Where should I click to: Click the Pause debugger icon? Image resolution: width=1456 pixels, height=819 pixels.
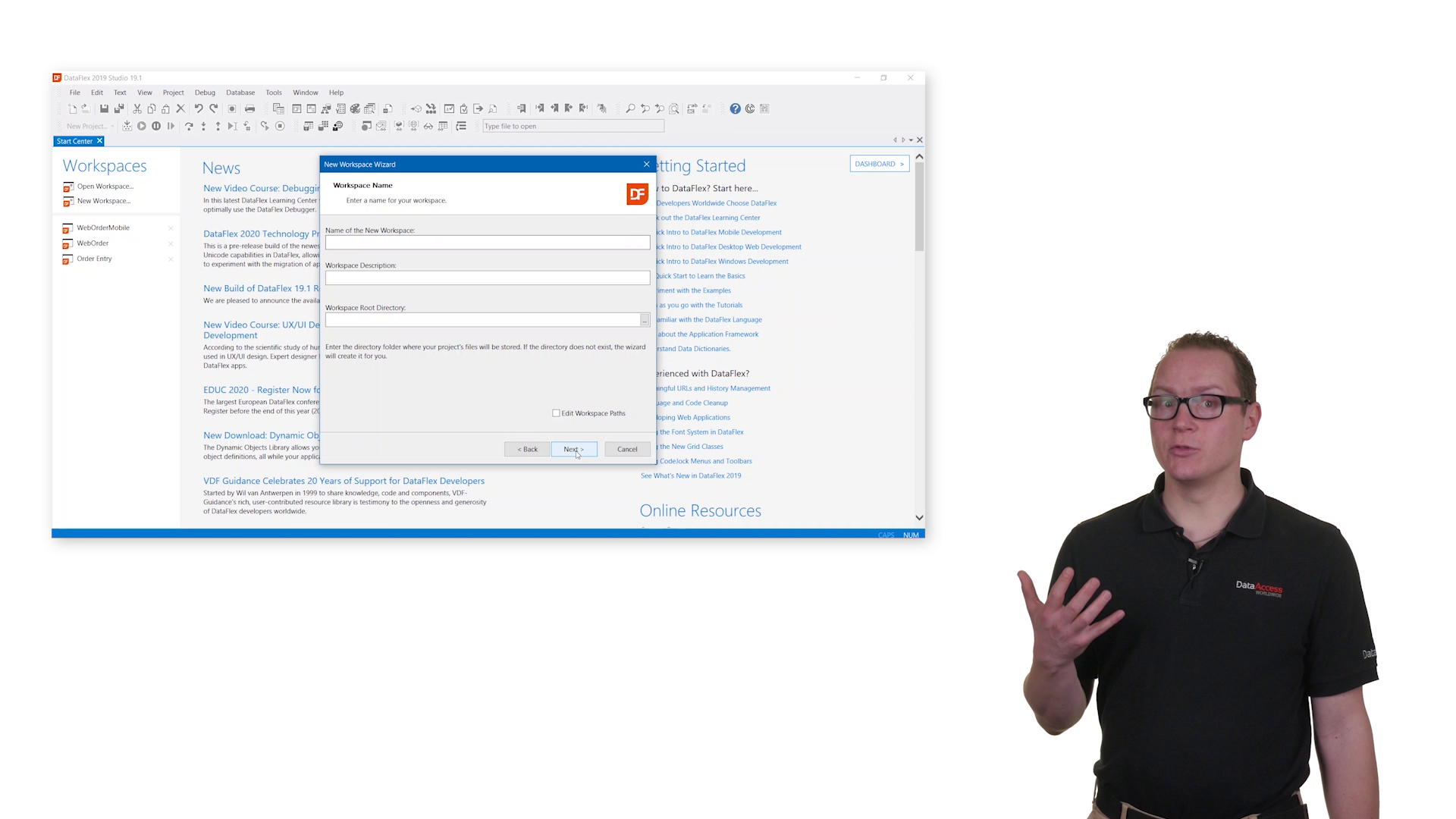156,127
